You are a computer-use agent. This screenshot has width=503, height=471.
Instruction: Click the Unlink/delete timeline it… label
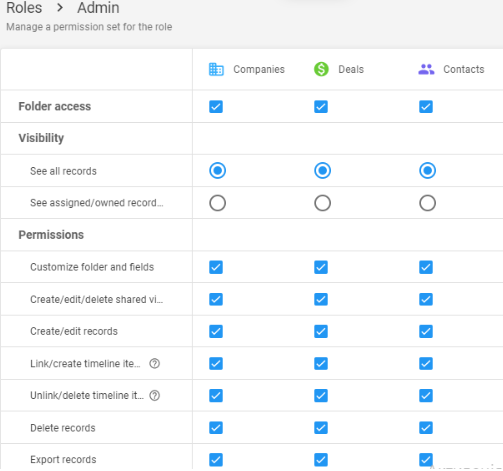87,395
